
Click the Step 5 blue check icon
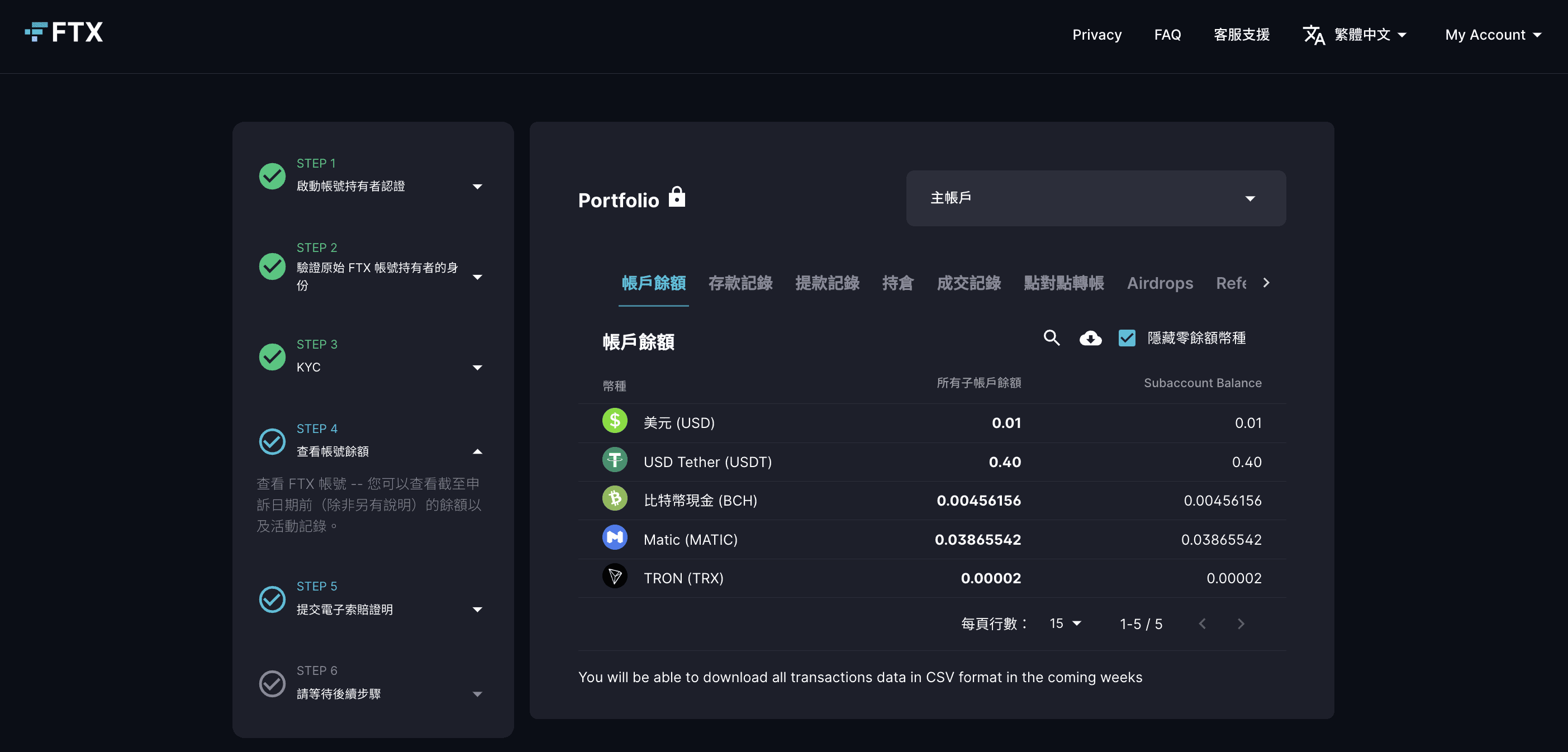[272, 599]
